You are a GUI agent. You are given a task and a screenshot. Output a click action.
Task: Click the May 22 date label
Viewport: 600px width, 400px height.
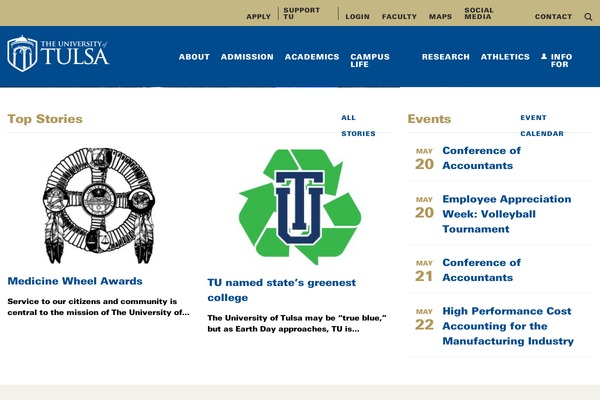(x=424, y=320)
